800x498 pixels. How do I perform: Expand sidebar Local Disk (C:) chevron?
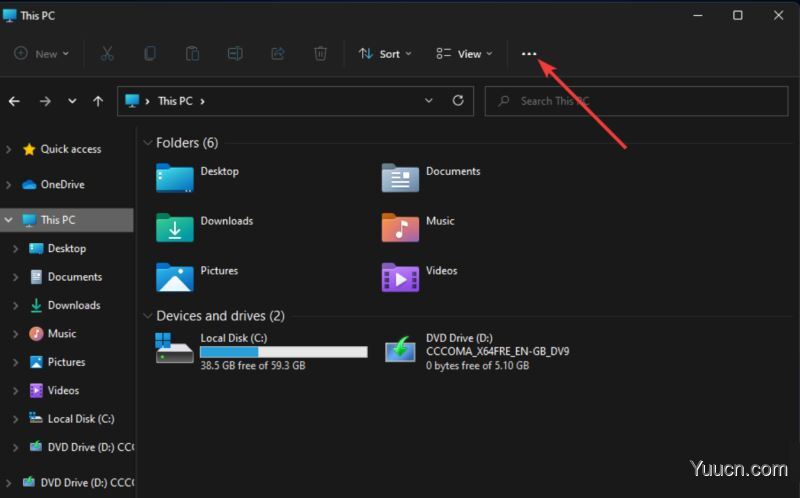point(16,419)
